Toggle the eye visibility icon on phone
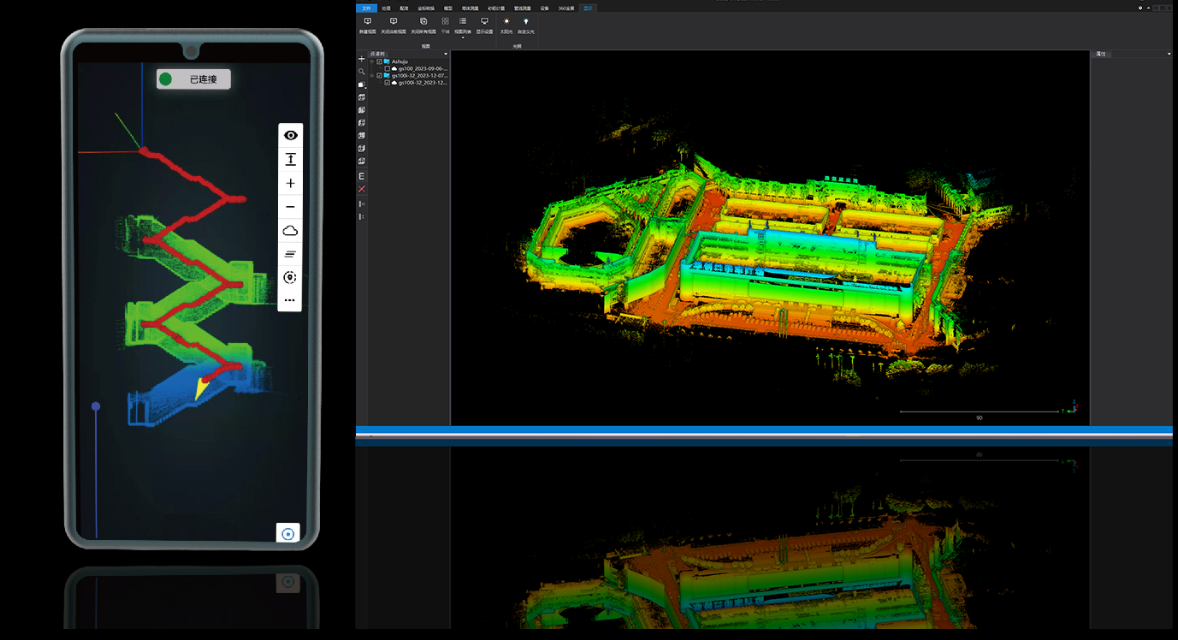The width and height of the screenshot is (1178, 640). (290, 136)
